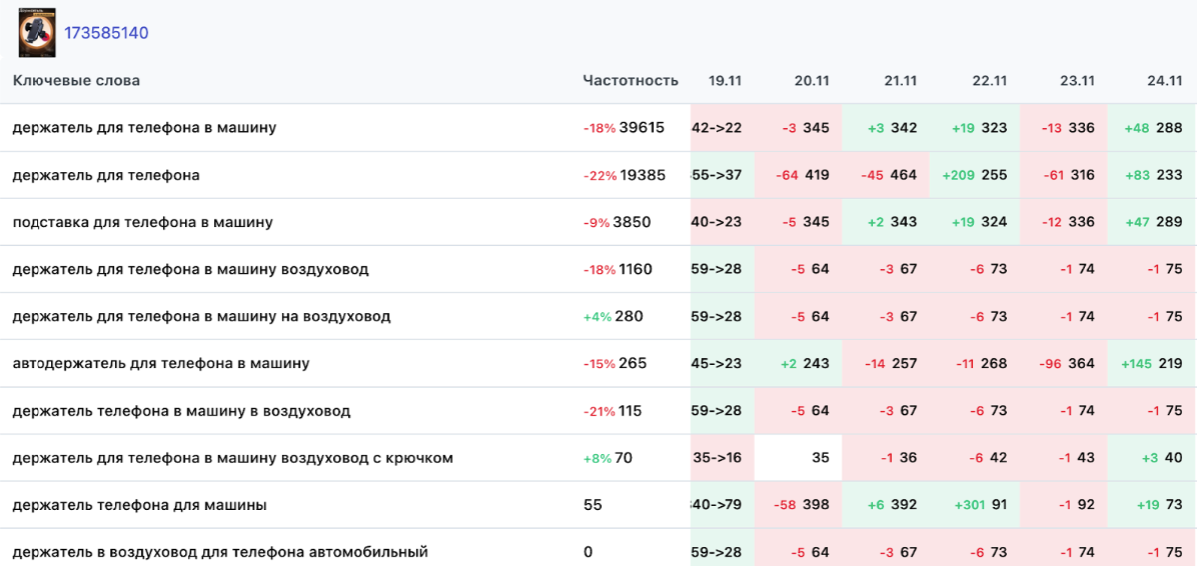
Task: Click the '+301 91' position cell
Action: (975, 505)
